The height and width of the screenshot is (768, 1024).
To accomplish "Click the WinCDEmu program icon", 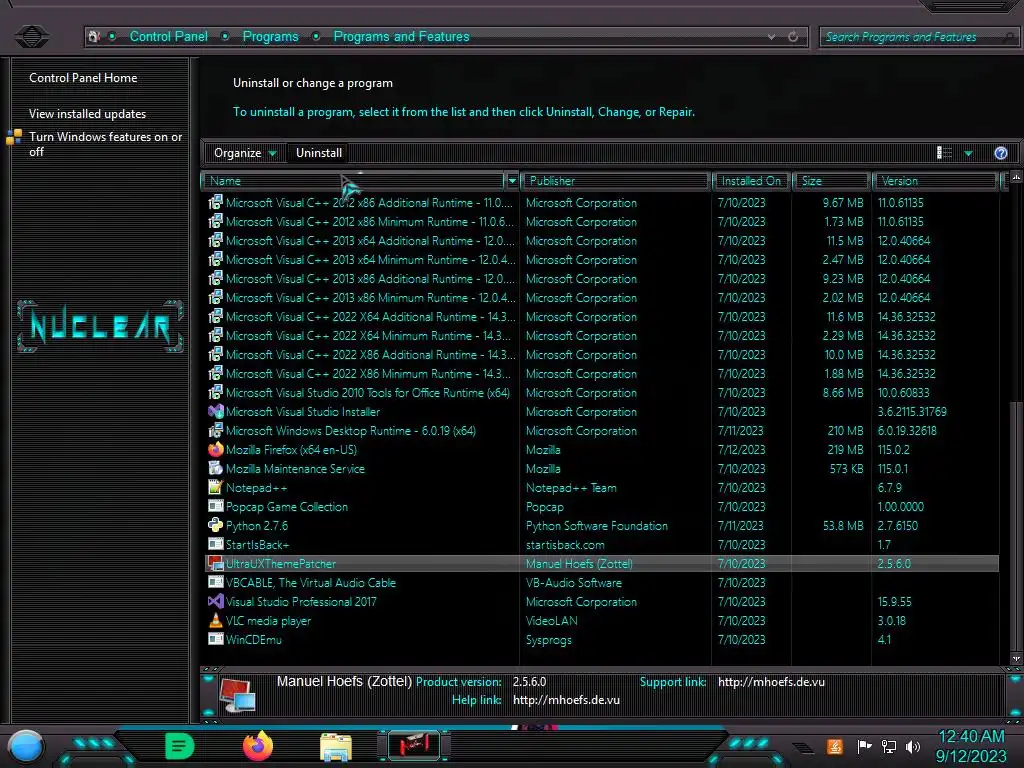I will coord(216,639).
